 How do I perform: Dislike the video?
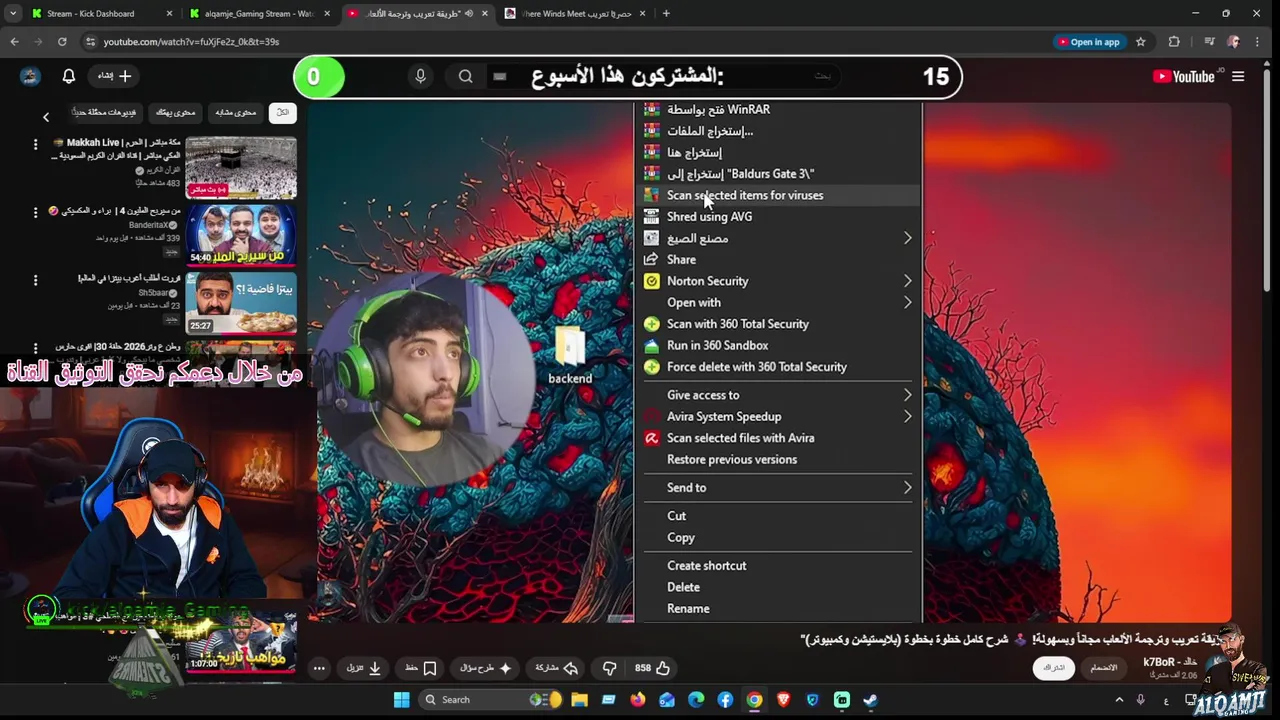coord(609,668)
